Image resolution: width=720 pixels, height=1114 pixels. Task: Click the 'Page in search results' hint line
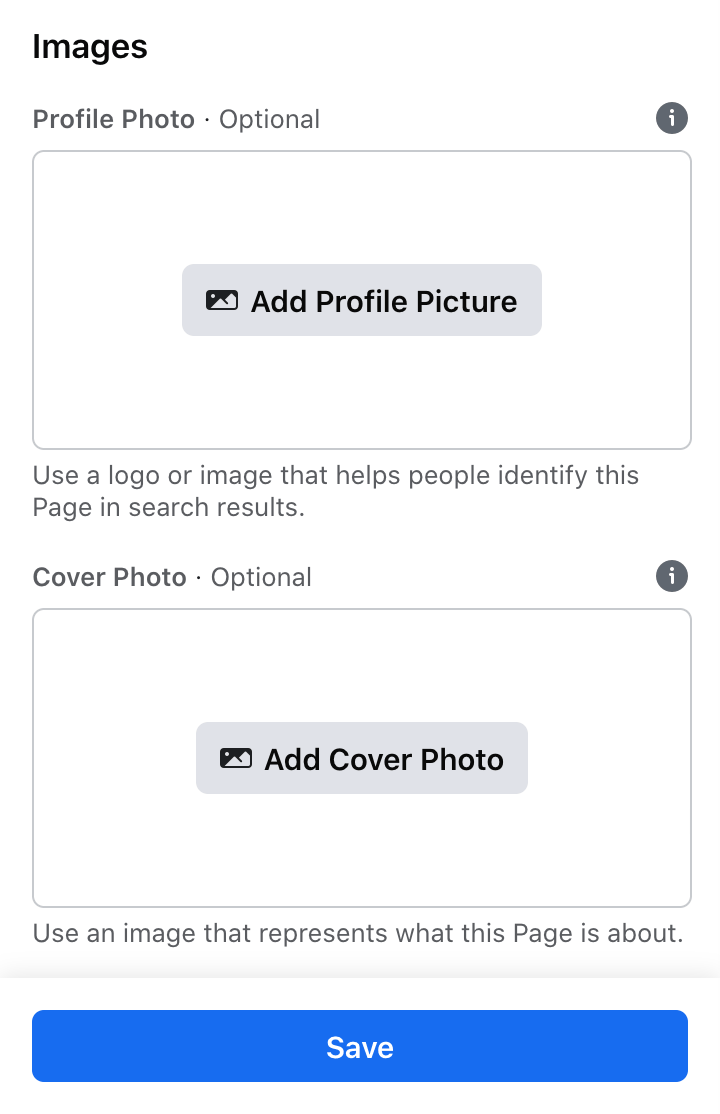168,507
